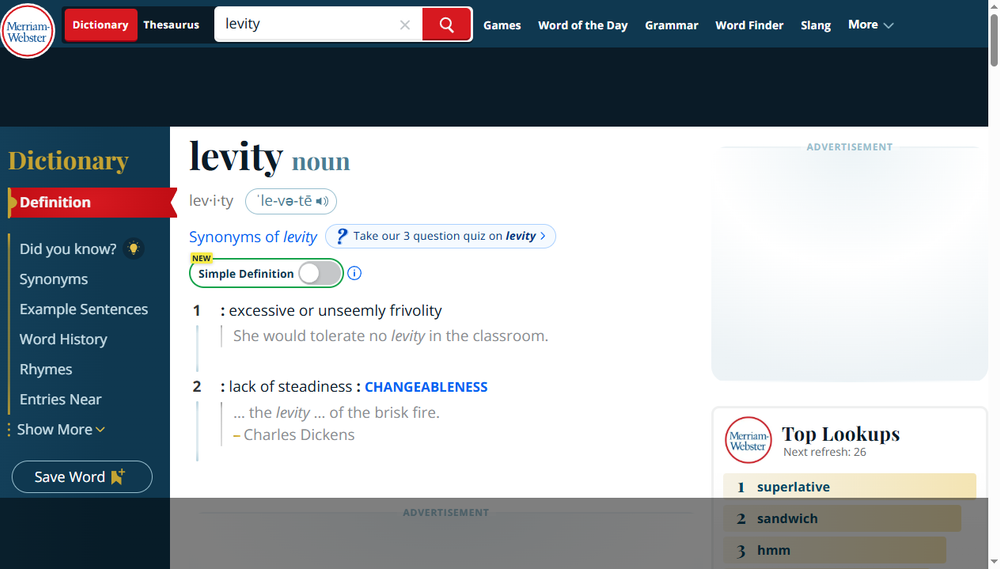Click the 'Dictionary' sidebar heading
1000x569 pixels.
pos(68,160)
